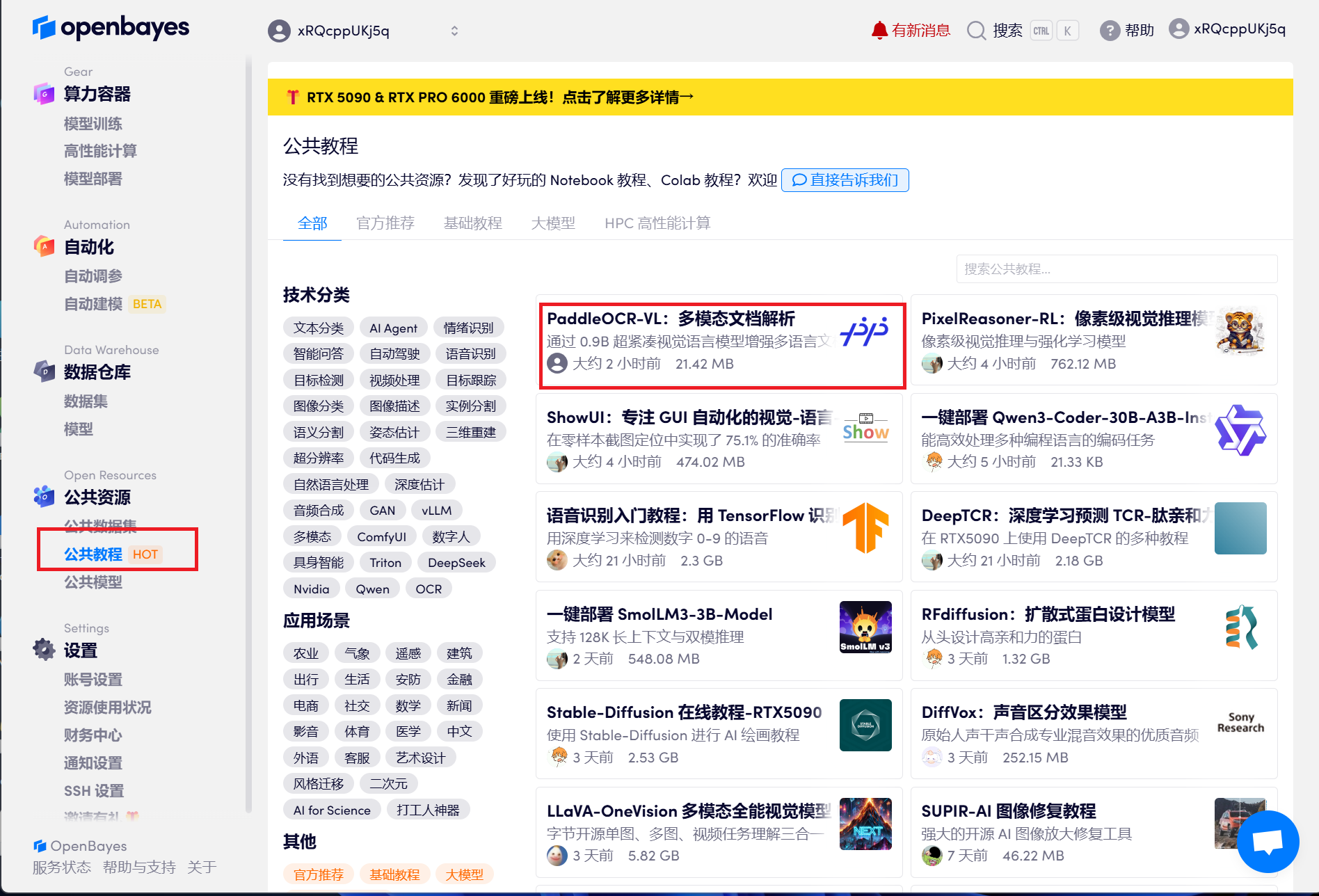
Task: Switch to the 官方推荐 tab
Action: pyautogui.click(x=385, y=223)
